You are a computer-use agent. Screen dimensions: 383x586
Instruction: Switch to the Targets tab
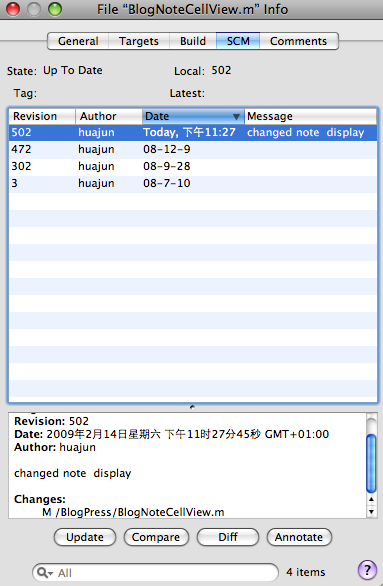139,41
